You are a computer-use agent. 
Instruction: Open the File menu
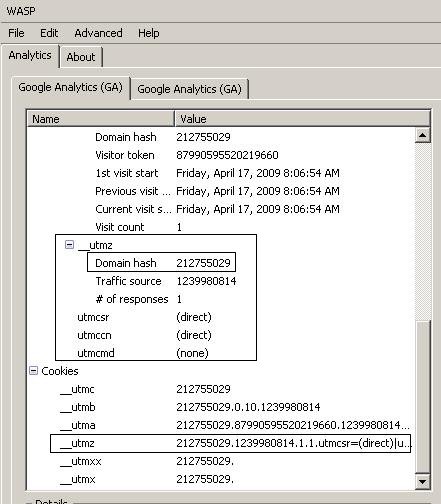(x=16, y=33)
